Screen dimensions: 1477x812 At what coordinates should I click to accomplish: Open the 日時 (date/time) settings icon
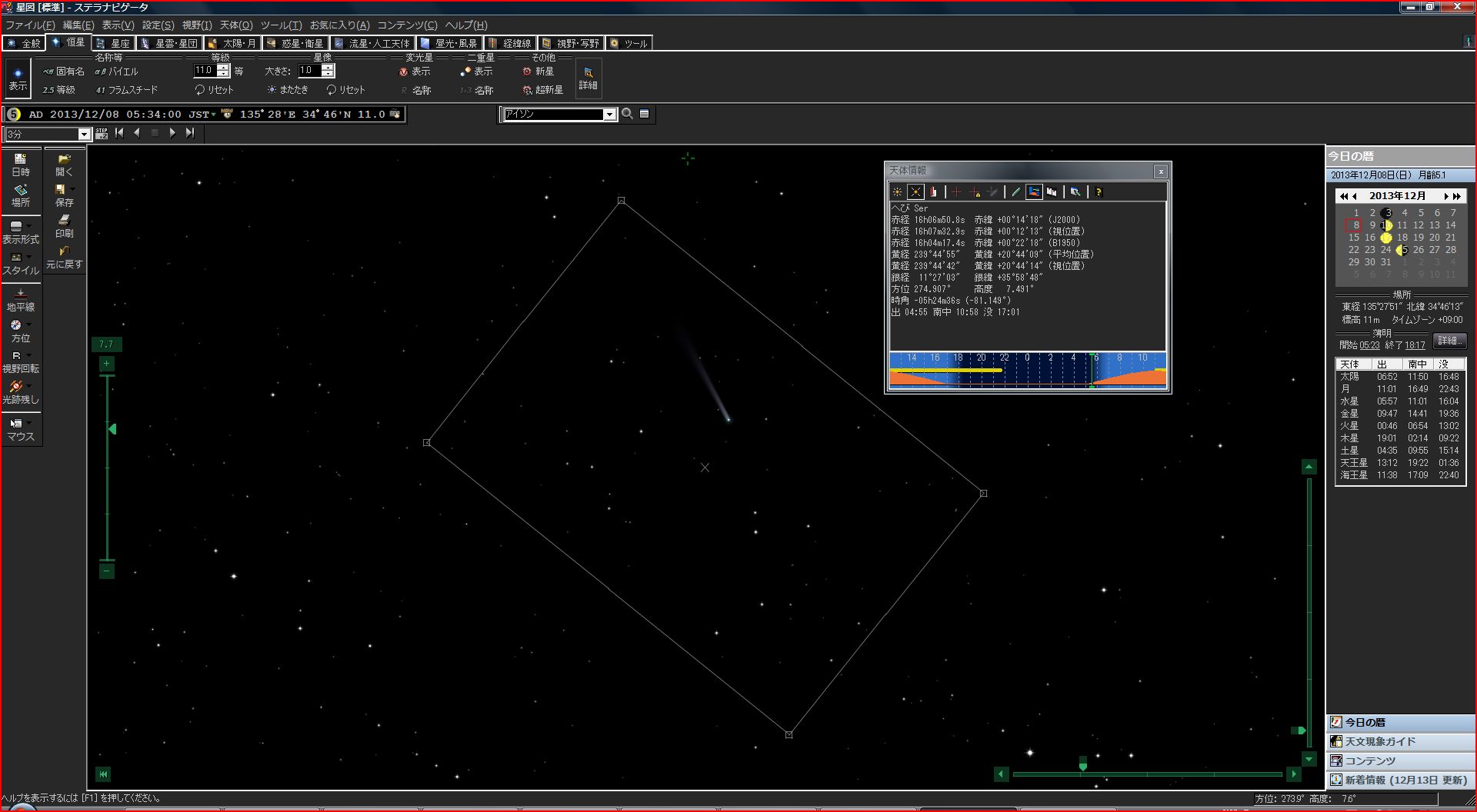pos(20,163)
